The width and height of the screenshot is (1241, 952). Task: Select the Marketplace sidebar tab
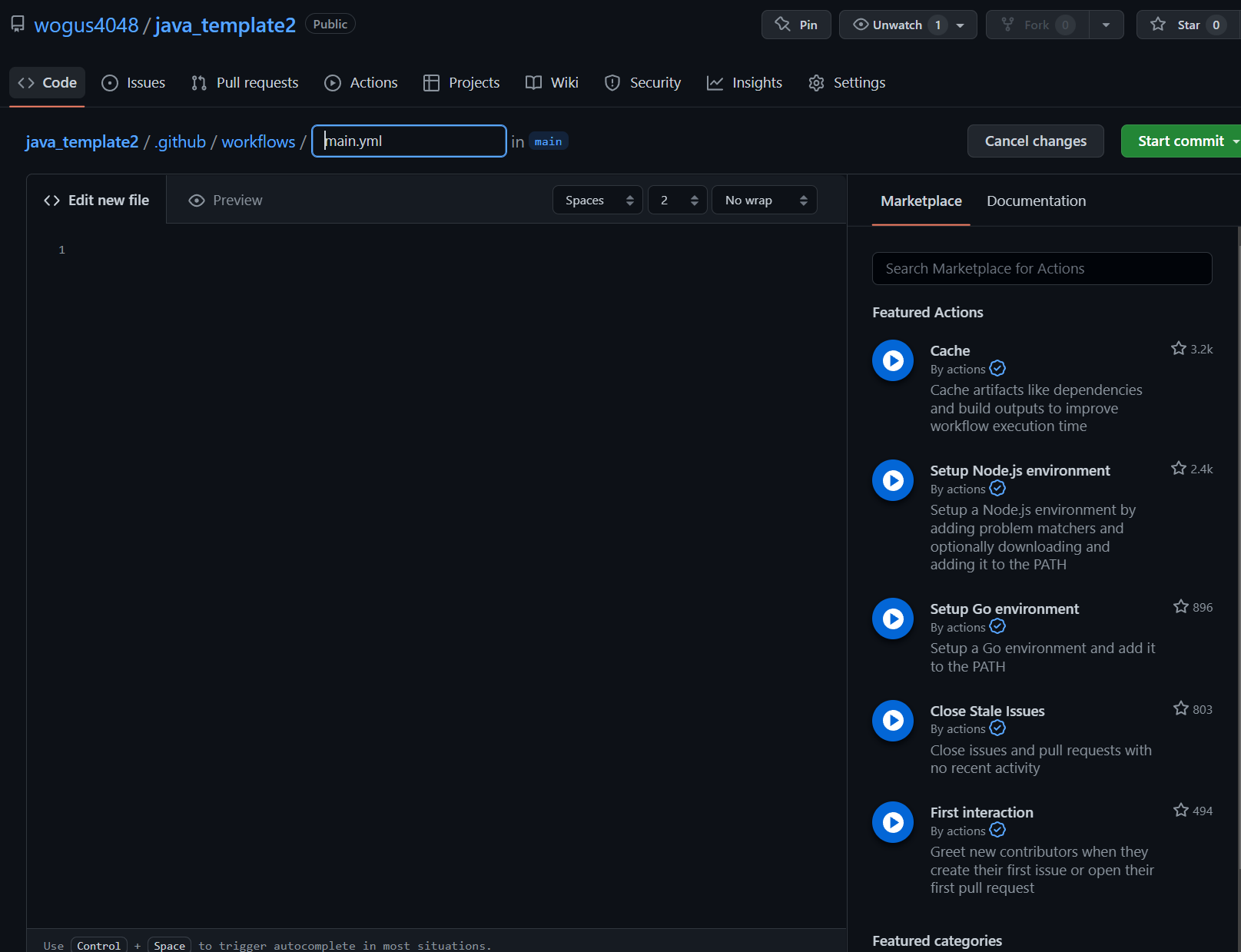tap(921, 201)
